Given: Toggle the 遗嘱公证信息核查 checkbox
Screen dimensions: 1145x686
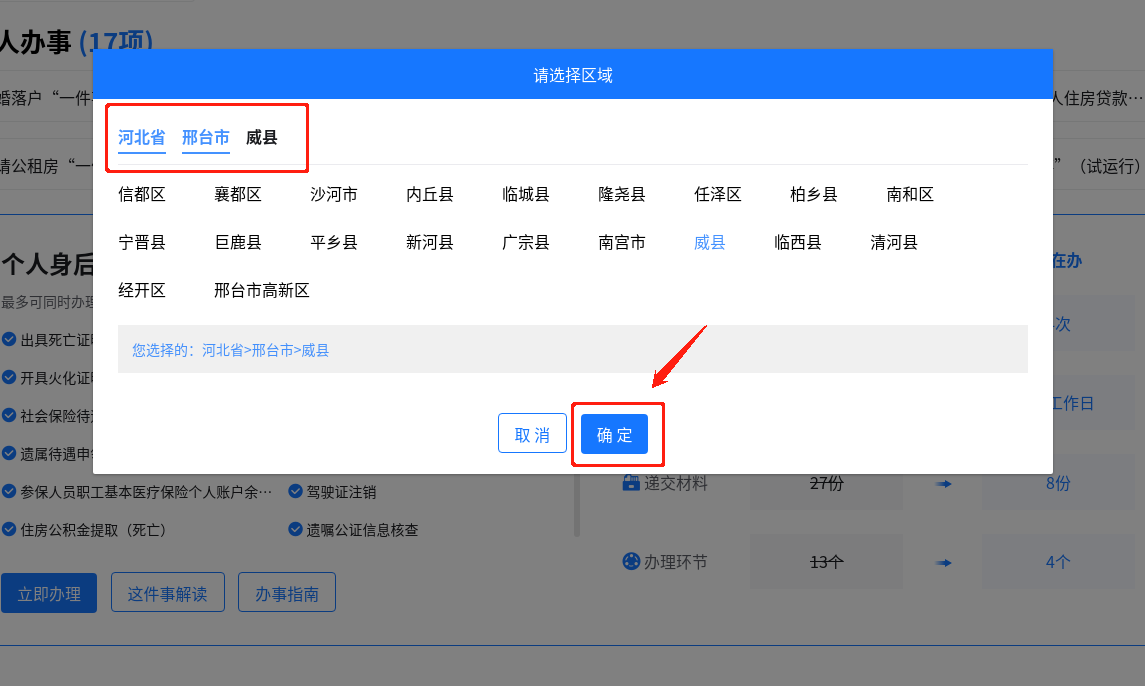Looking at the screenshot, I should (x=296, y=530).
